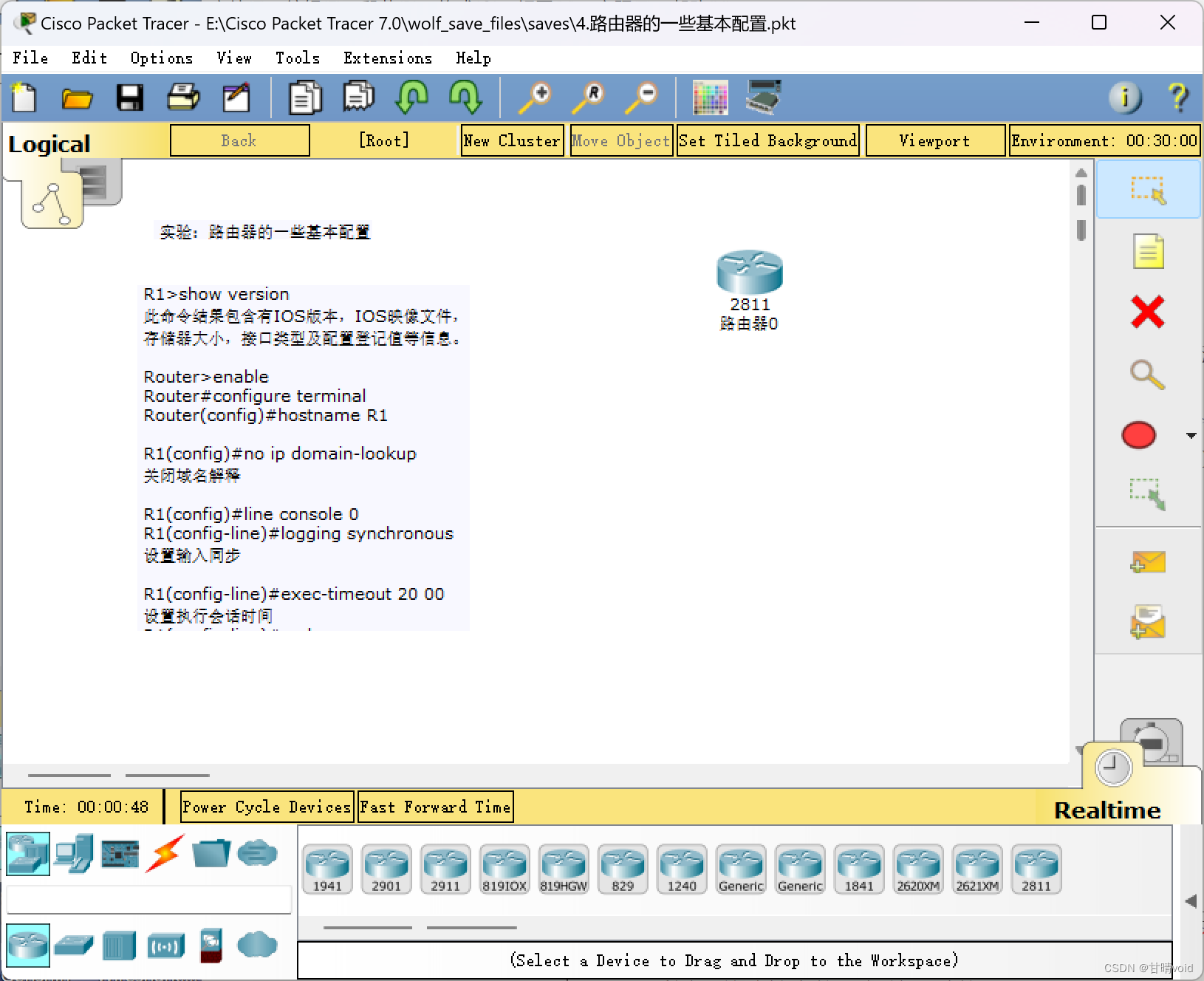
Task: Click the workspace vertical scrollbar
Action: [x=1081, y=462]
